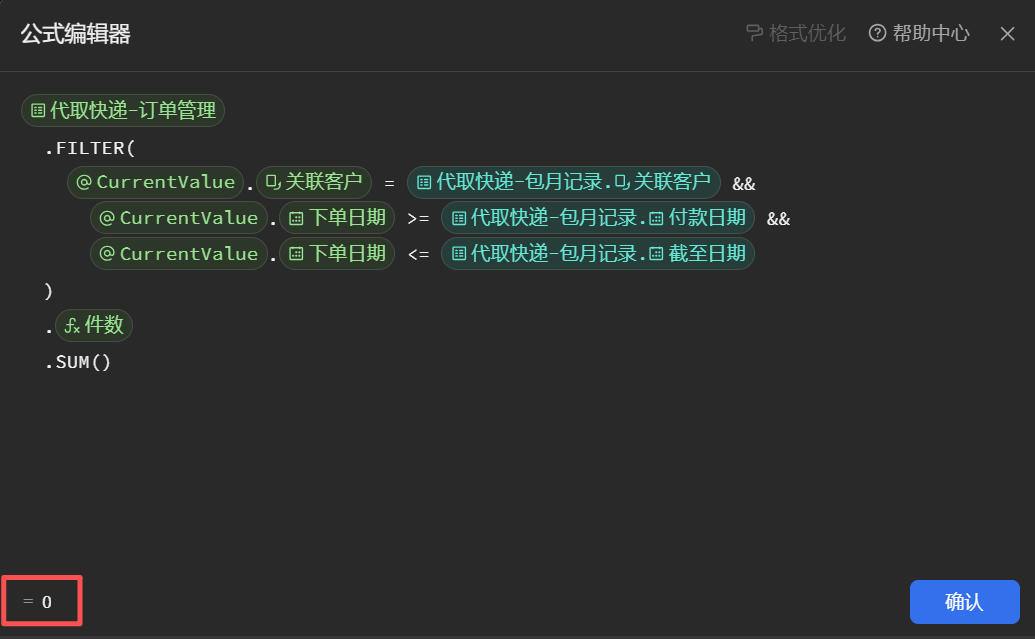Click the 公式编辑器 dialog title

tap(75, 34)
